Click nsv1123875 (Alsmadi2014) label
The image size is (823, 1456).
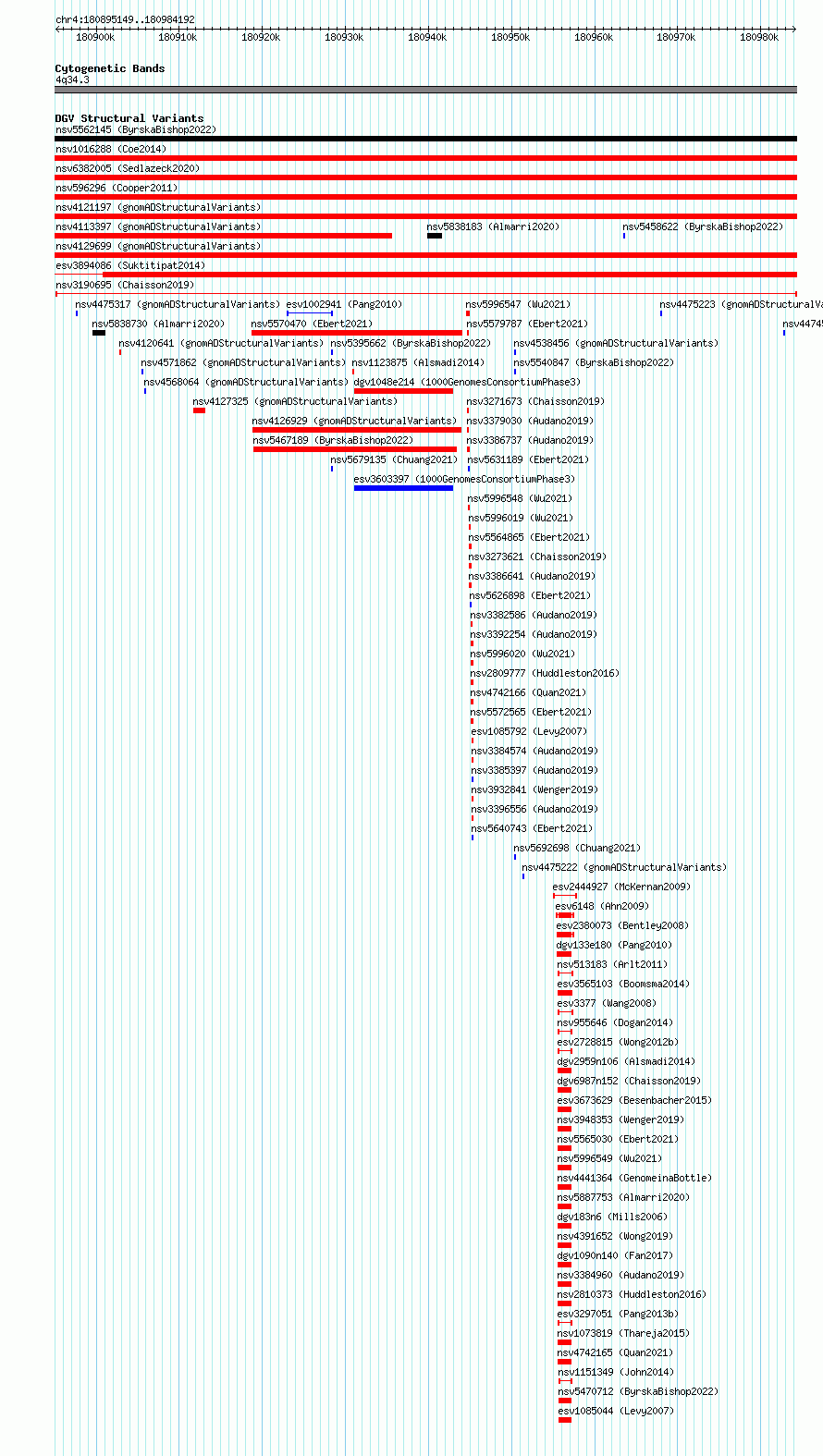pyautogui.click(x=417, y=363)
